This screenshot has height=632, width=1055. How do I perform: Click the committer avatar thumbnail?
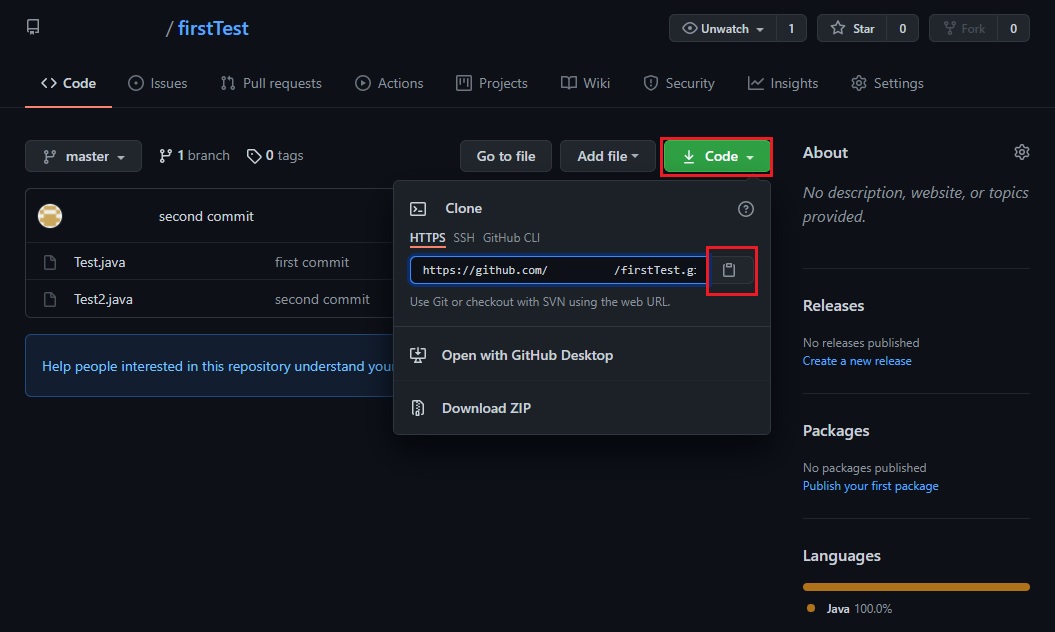(50, 216)
